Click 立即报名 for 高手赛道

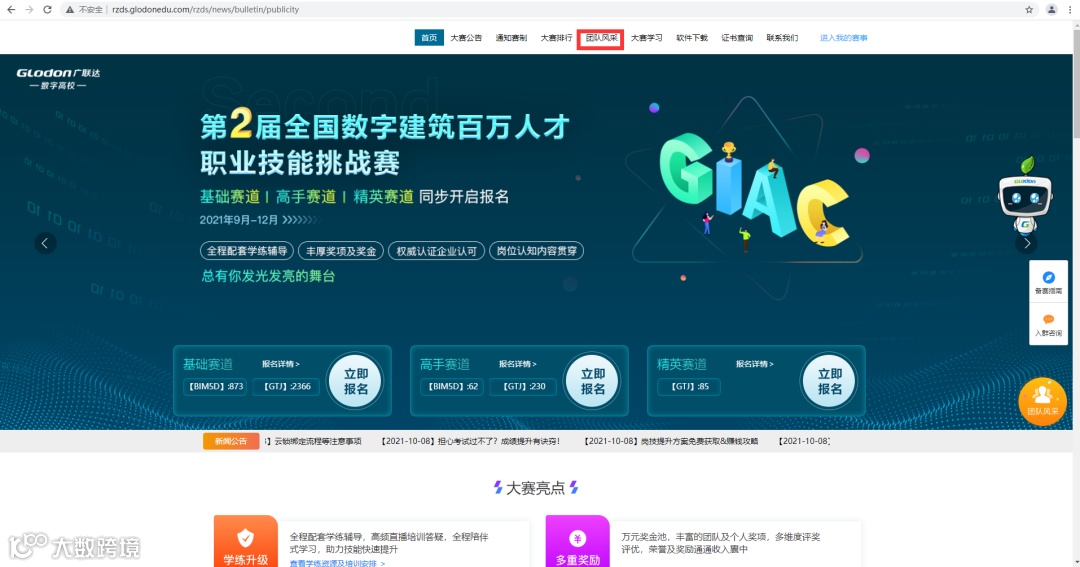pos(592,381)
